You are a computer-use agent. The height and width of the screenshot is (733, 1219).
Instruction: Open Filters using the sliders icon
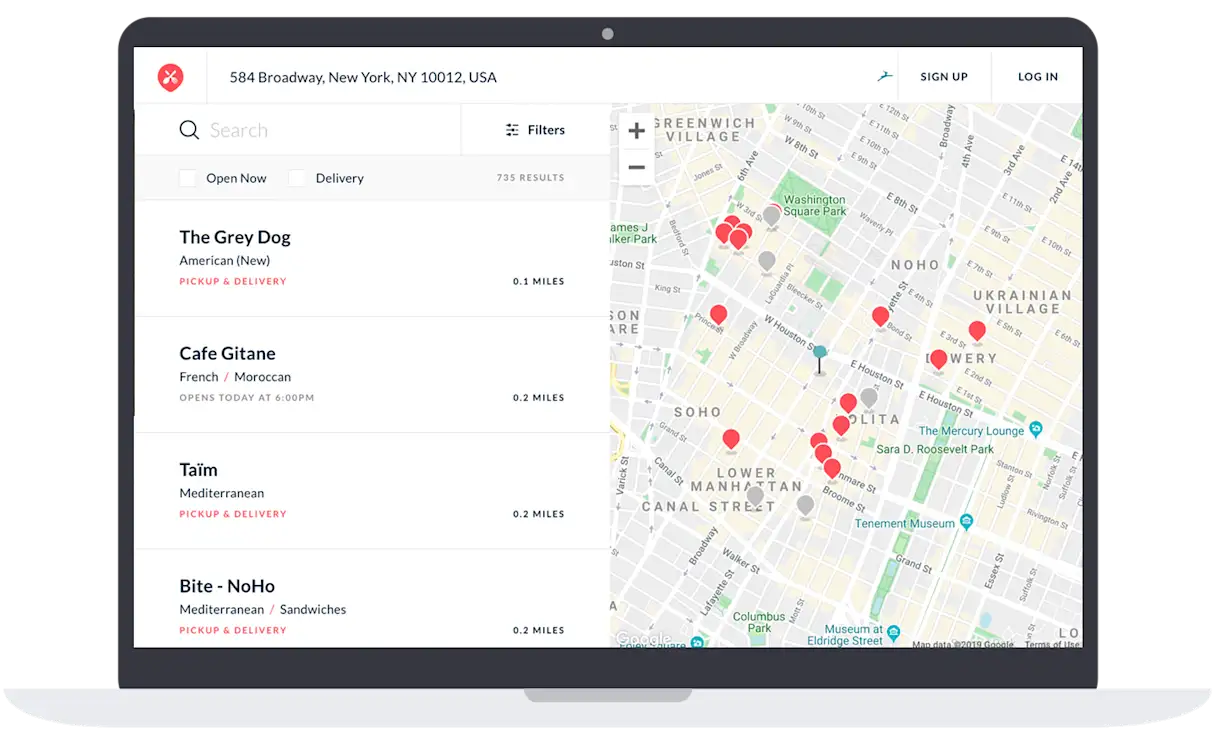[514, 129]
